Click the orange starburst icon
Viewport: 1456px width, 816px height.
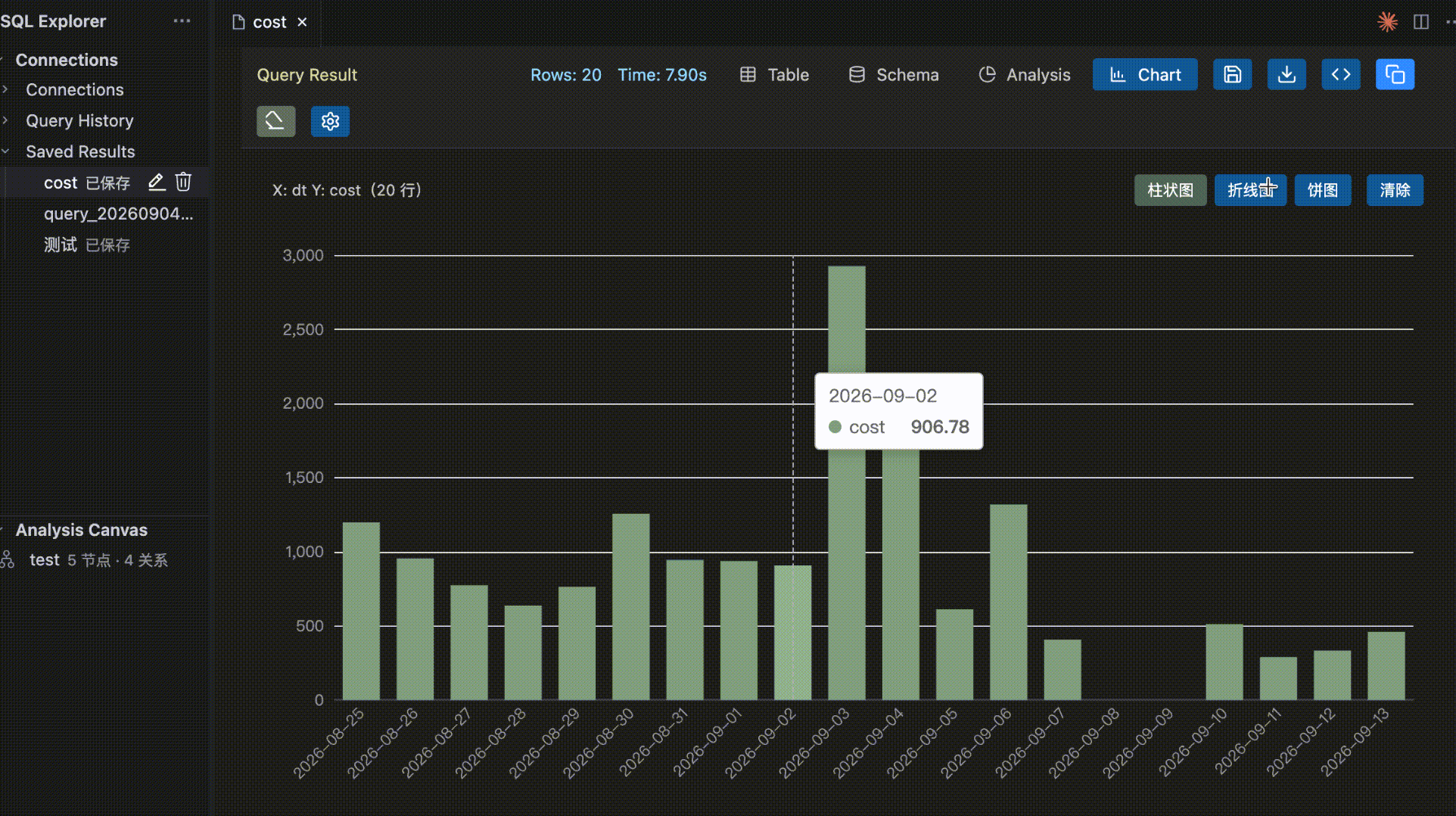(1386, 21)
